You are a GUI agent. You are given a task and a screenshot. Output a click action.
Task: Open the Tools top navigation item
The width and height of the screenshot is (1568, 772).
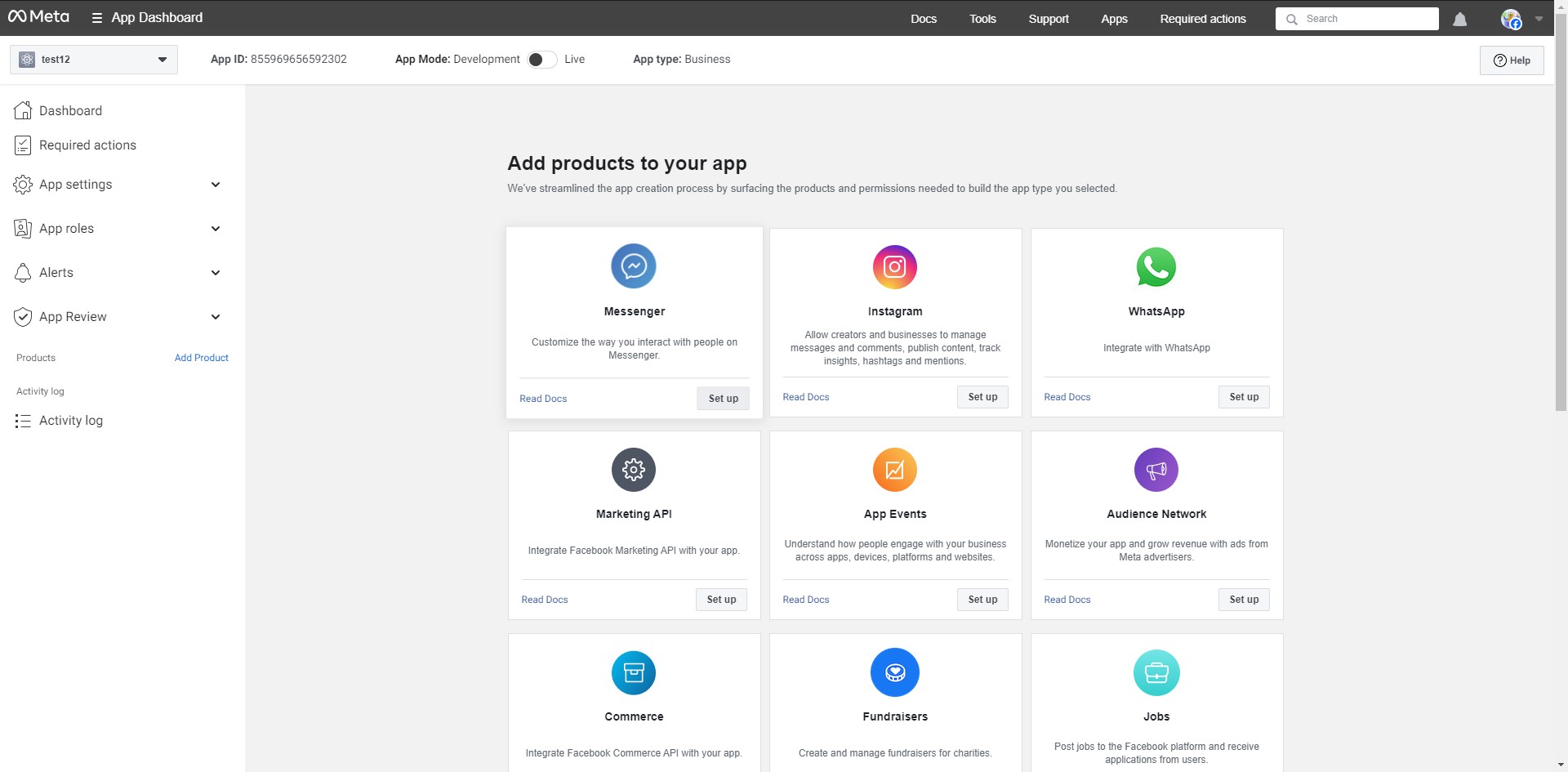pos(982,19)
